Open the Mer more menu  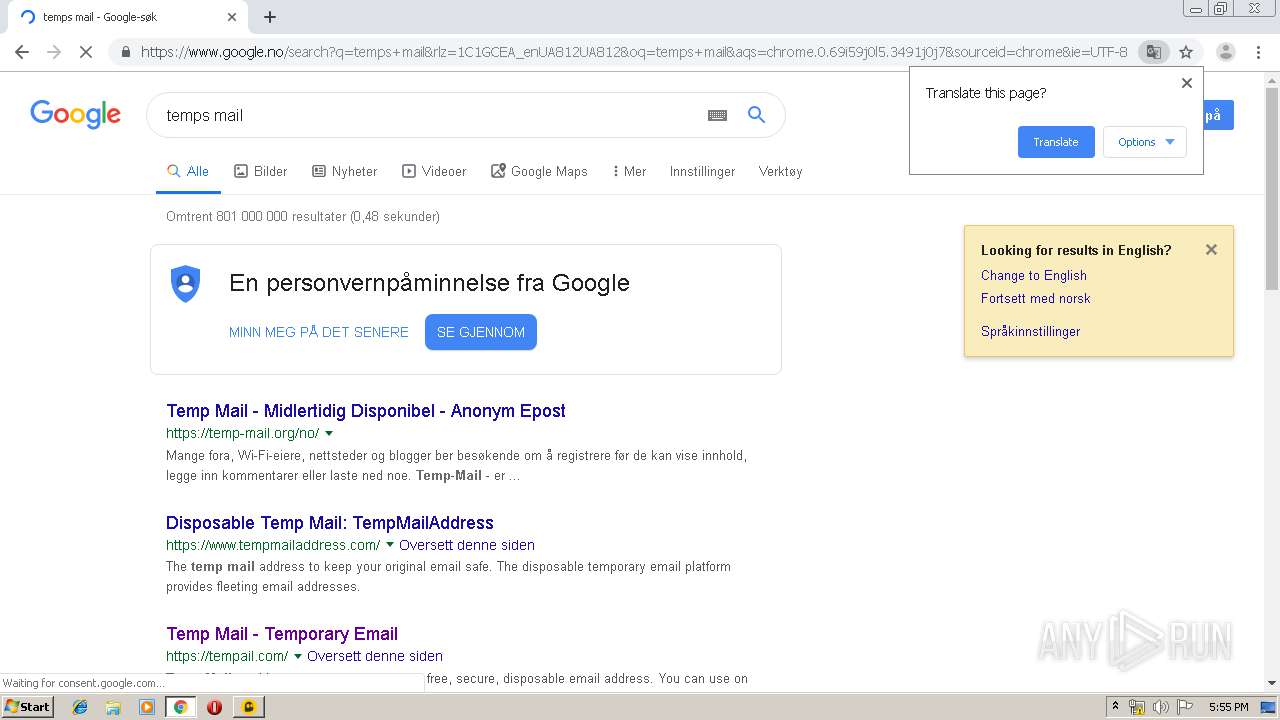pos(629,171)
